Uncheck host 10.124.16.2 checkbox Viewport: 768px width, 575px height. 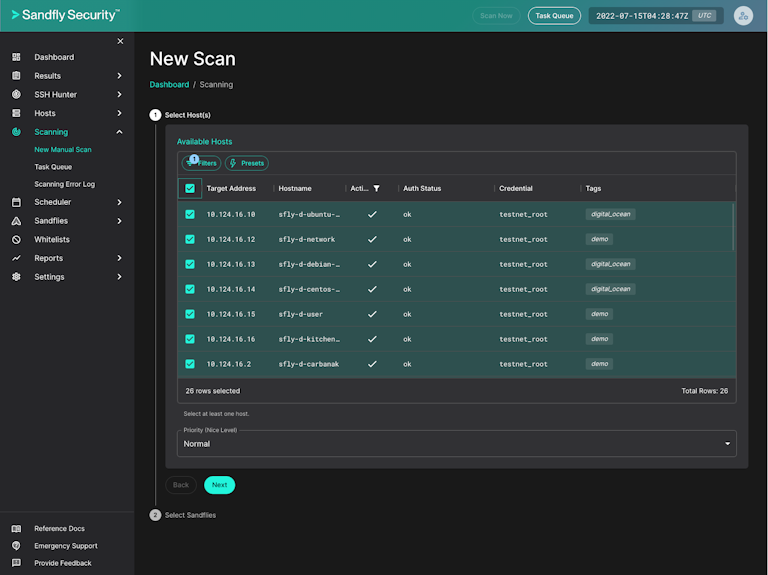click(190, 364)
